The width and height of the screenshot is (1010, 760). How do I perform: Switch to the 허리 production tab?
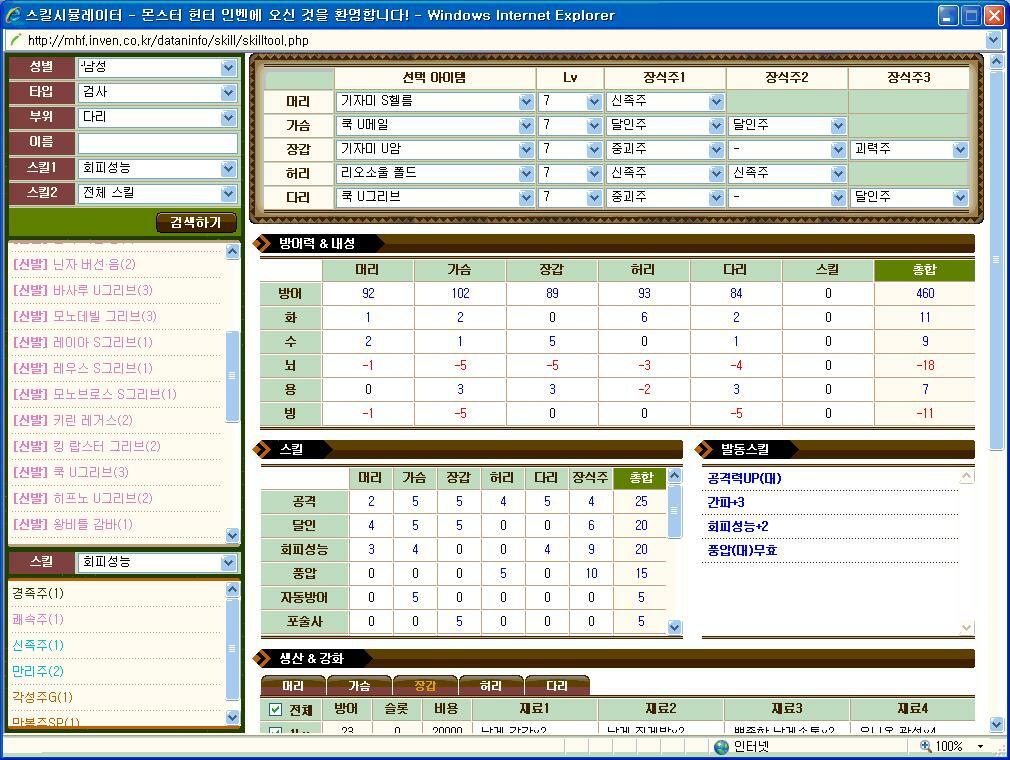491,686
